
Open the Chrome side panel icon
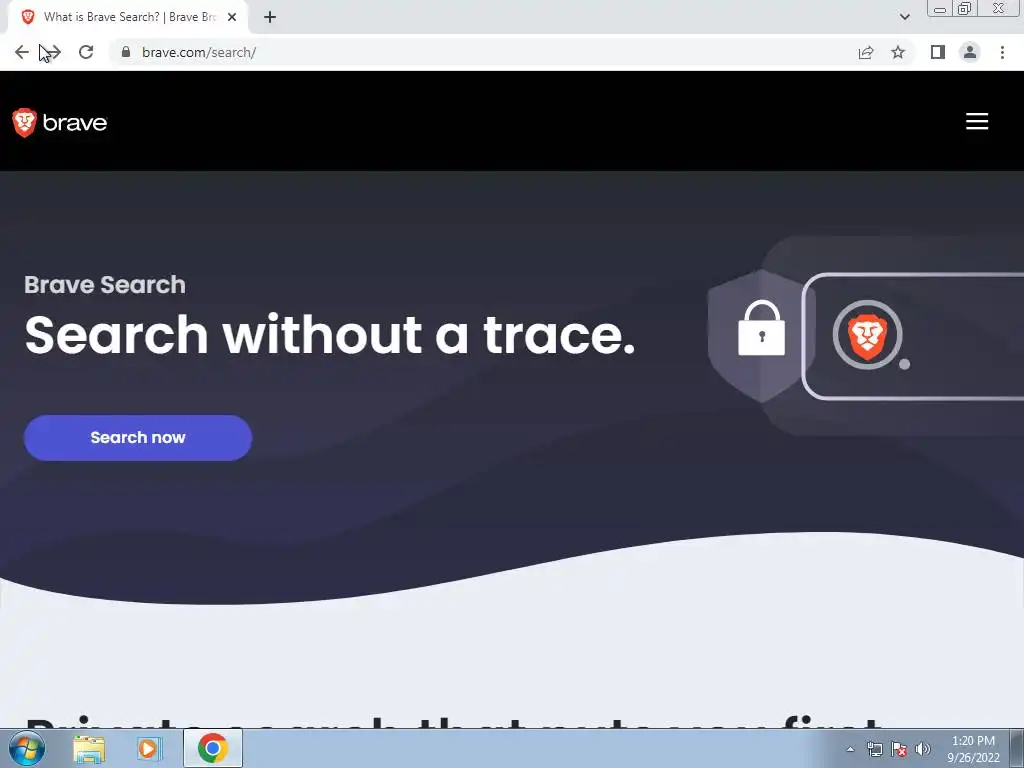click(938, 52)
